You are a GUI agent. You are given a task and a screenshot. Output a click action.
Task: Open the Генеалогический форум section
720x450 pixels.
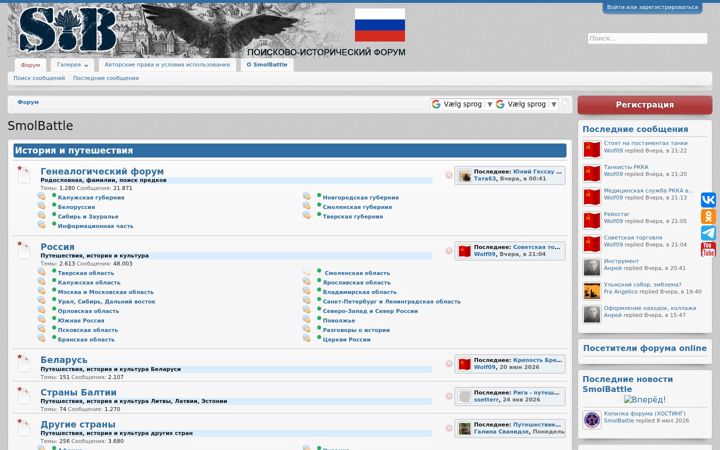pyautogui.click(x=102, y=171)
